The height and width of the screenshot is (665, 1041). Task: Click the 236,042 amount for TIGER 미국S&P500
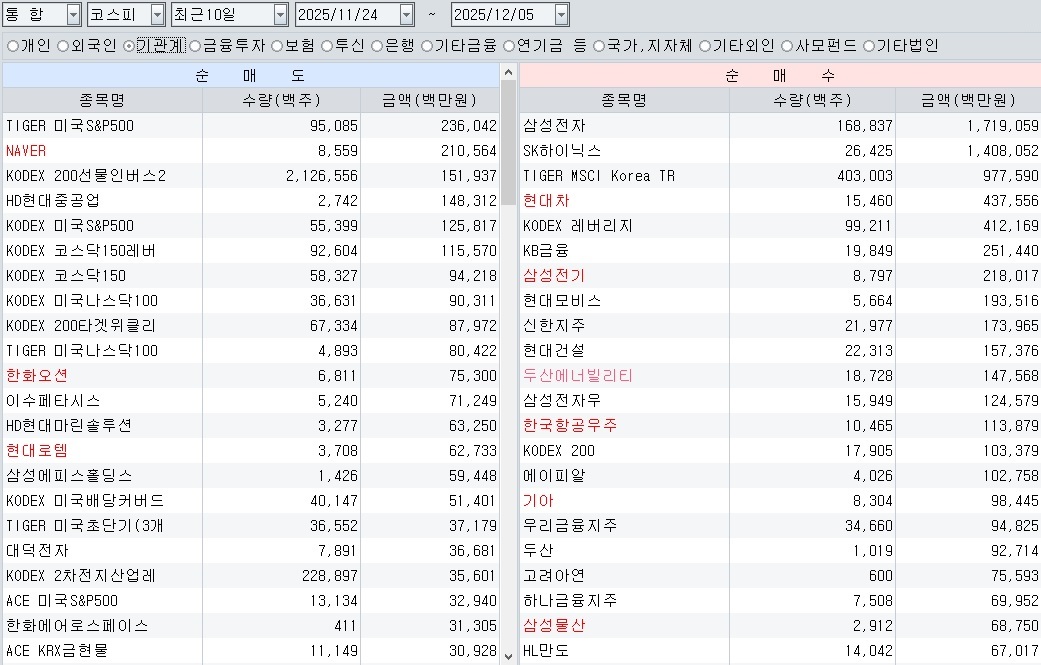(x=469, y=125)
